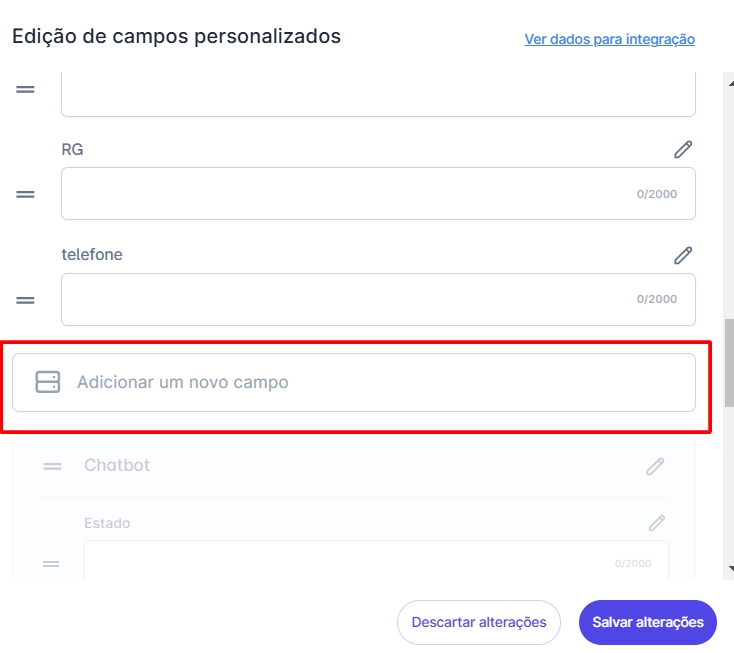Edit the Estado field with pencil icon
The image size is (734, 653).
coord(657,522)
